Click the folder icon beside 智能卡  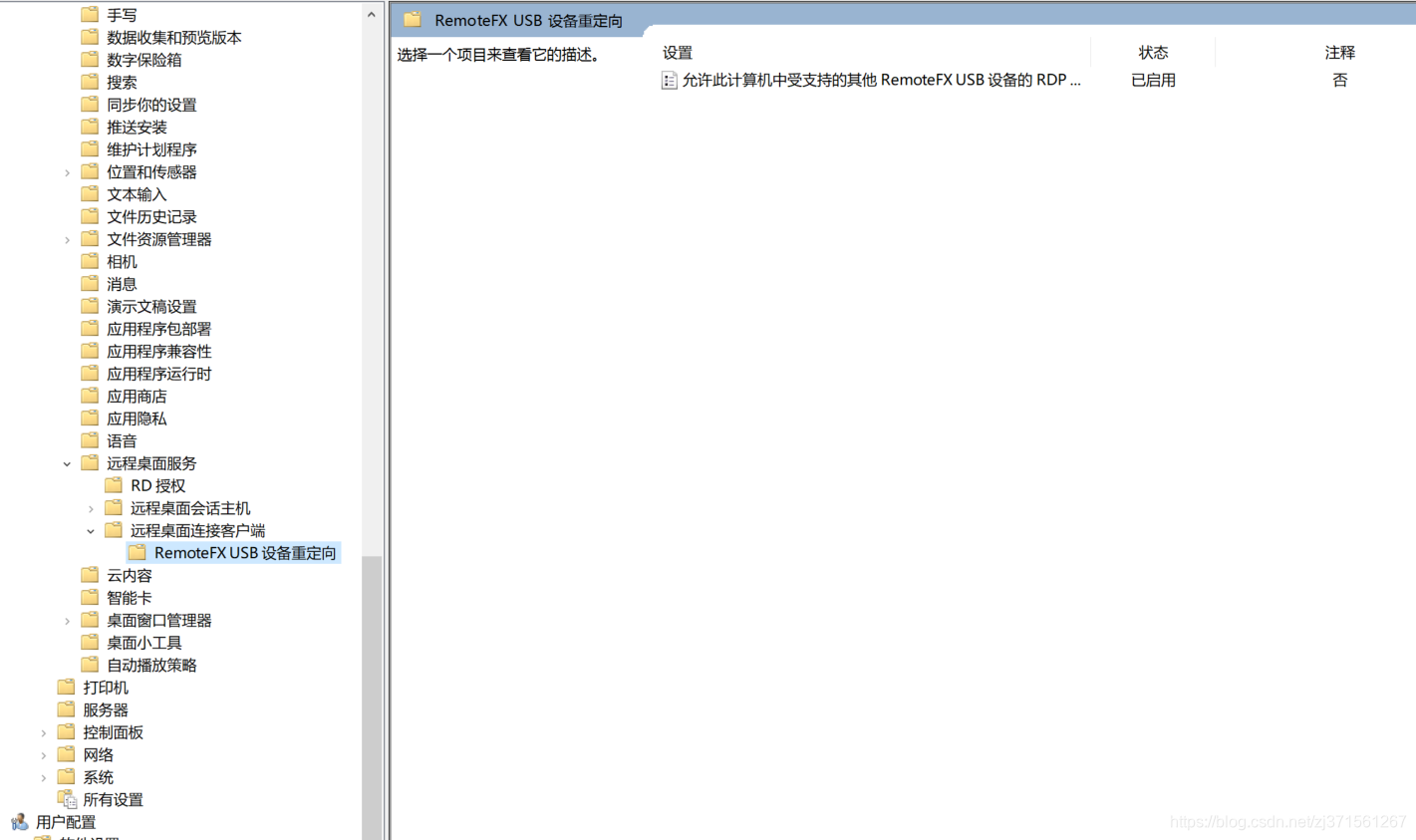pos(90,598)
